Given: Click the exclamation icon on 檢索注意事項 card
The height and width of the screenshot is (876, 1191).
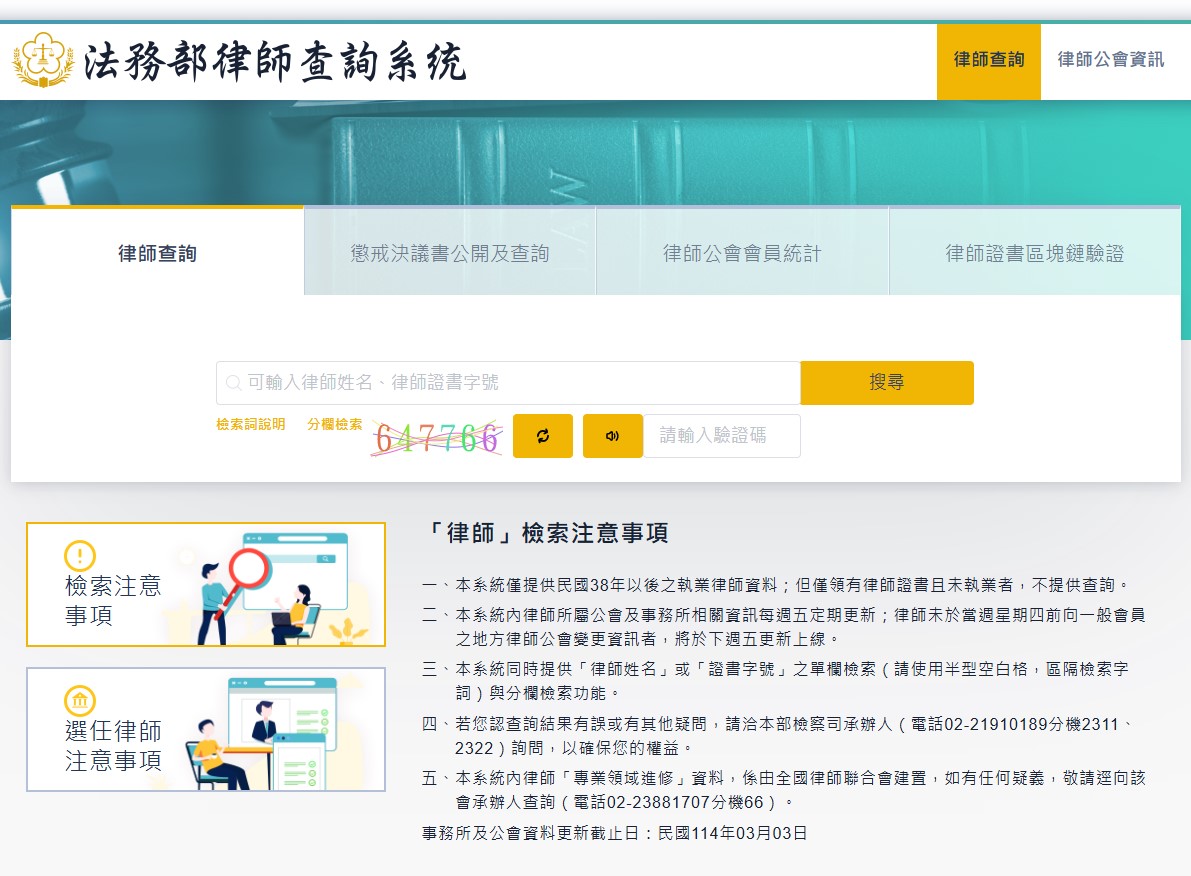Looking at the screenshot, I should (x=79, y=555).
